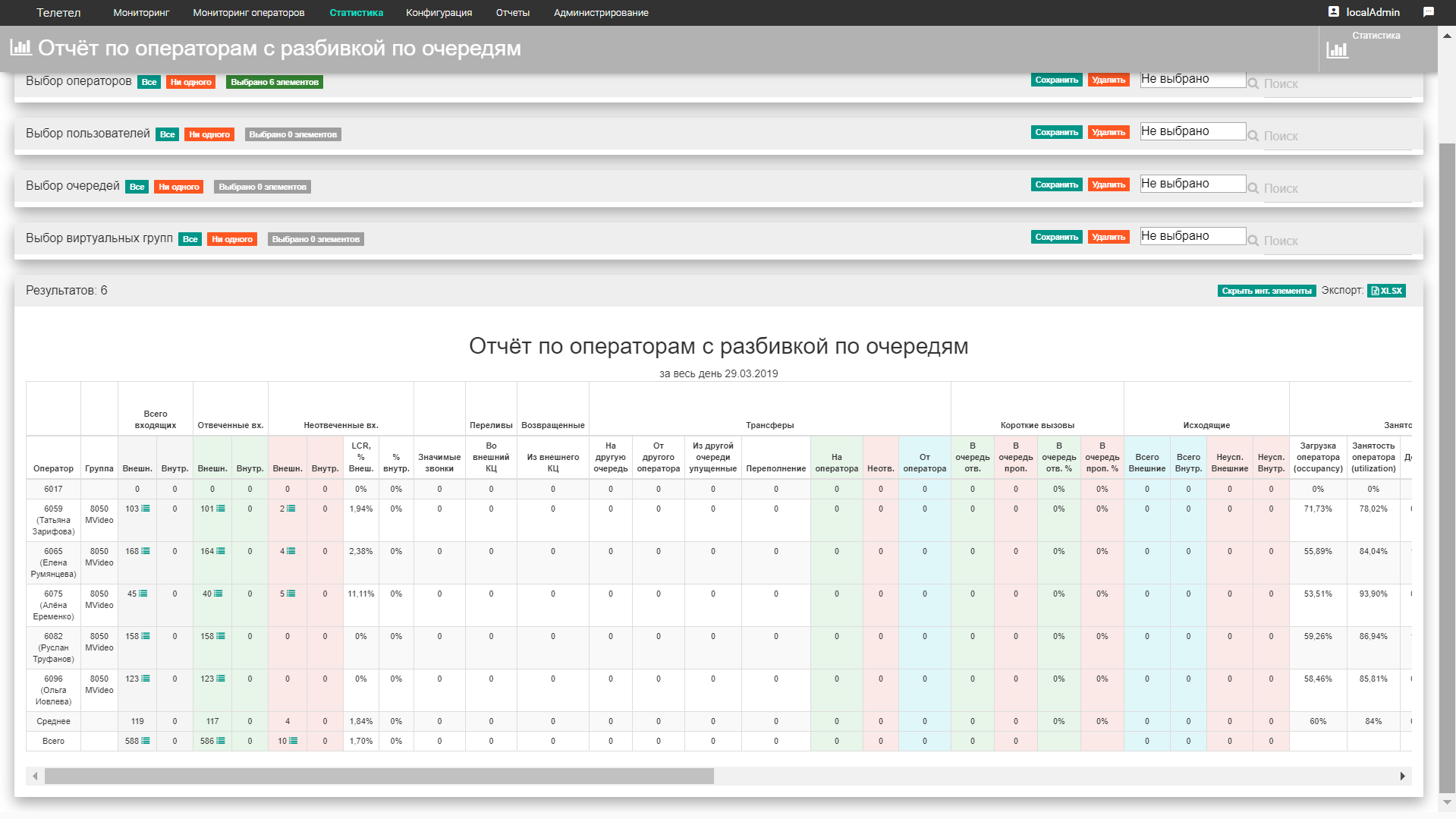Image resolution: width=1456 pixels, height=819 pixels.
Task: Open list icon beside 168 incoming calls, row 6065
Action: (146, 551)
